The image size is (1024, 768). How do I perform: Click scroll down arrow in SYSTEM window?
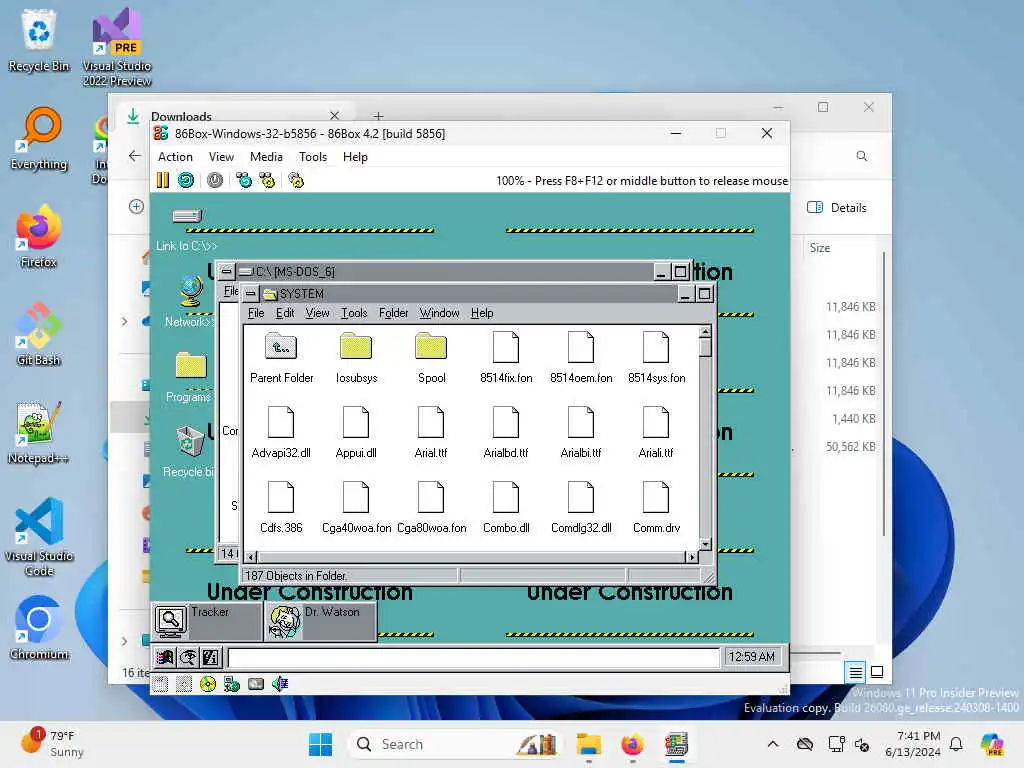coord(705,544)
